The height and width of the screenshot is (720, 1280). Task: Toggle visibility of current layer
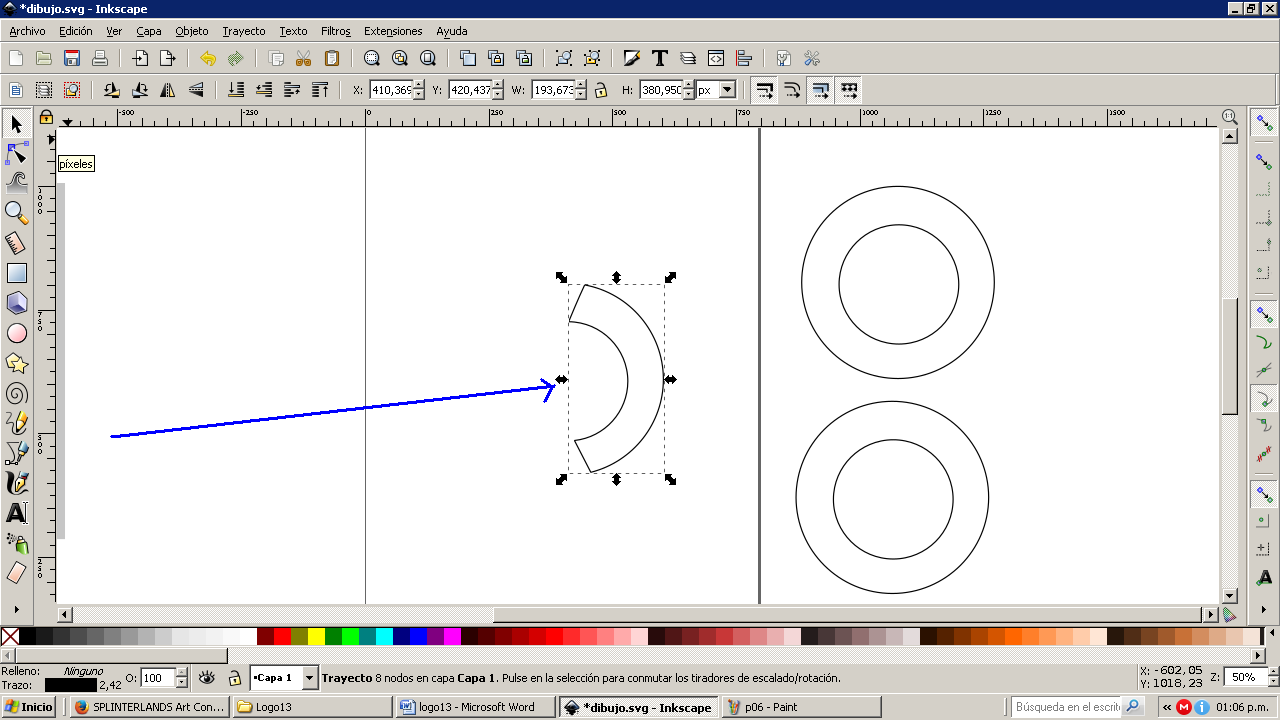(207, 678)
